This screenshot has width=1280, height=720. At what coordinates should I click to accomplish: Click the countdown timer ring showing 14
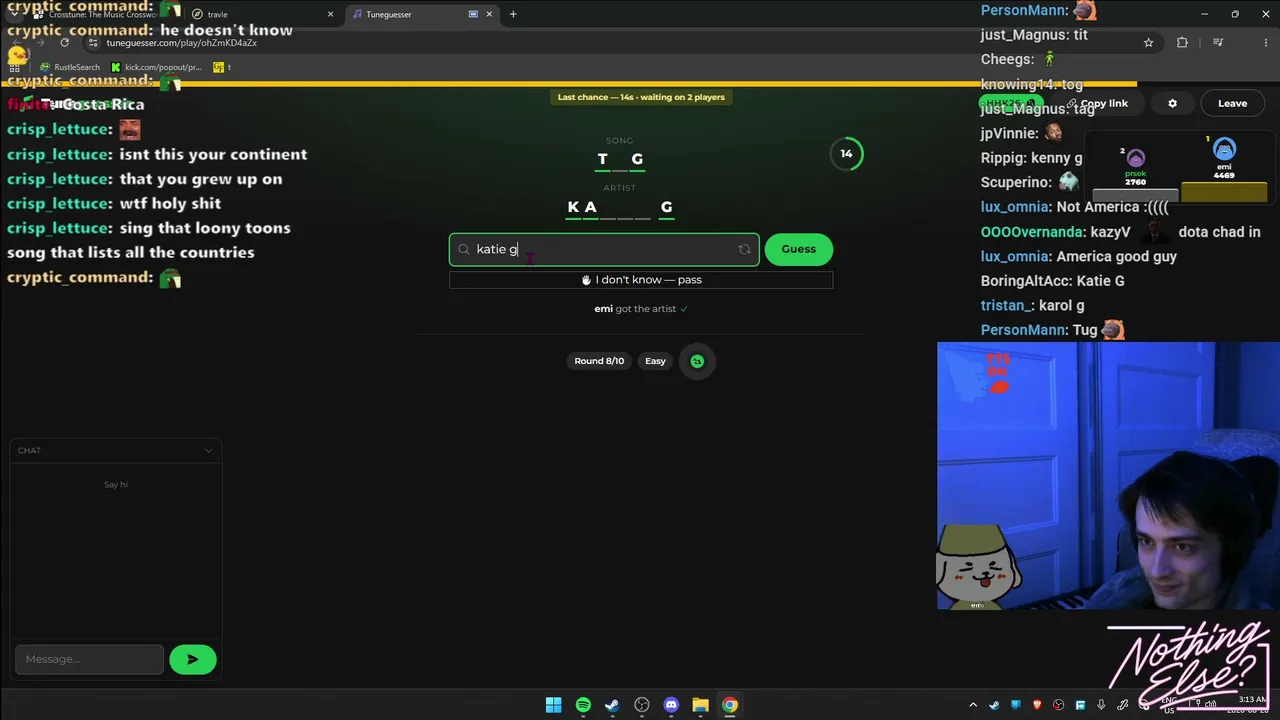(x=846, y=153)
